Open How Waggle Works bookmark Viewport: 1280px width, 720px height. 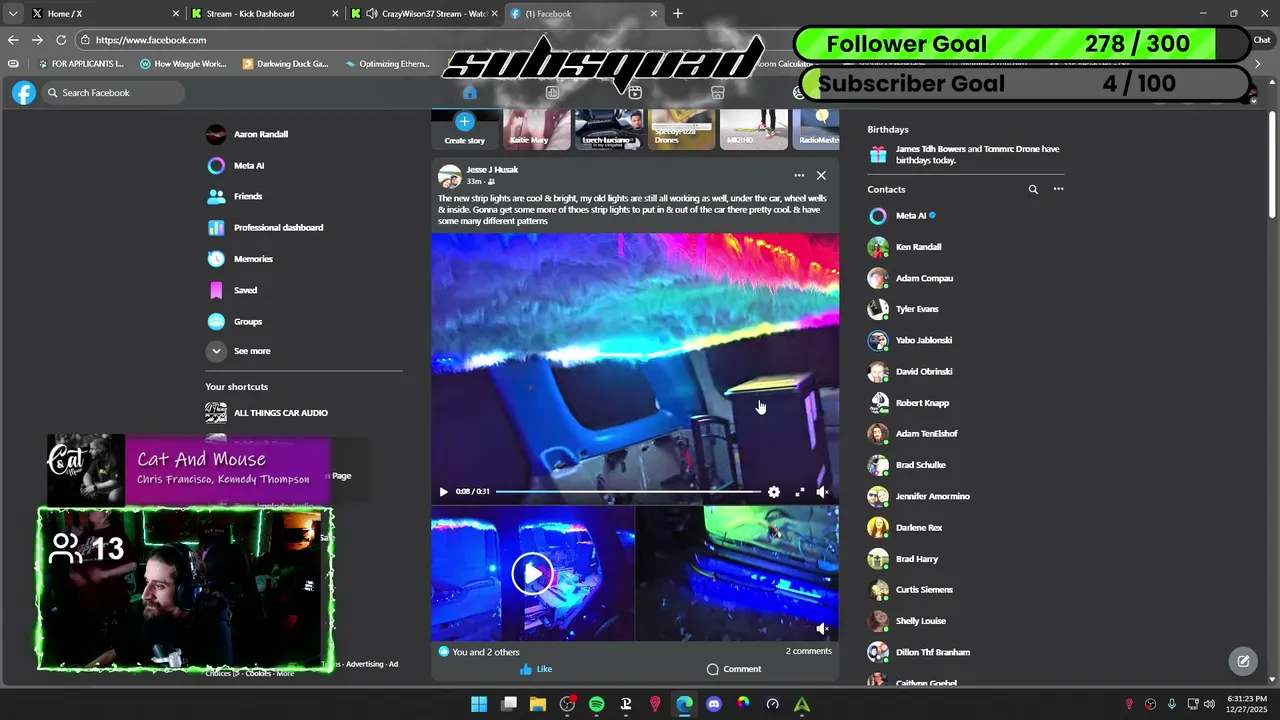click(184, 64)
